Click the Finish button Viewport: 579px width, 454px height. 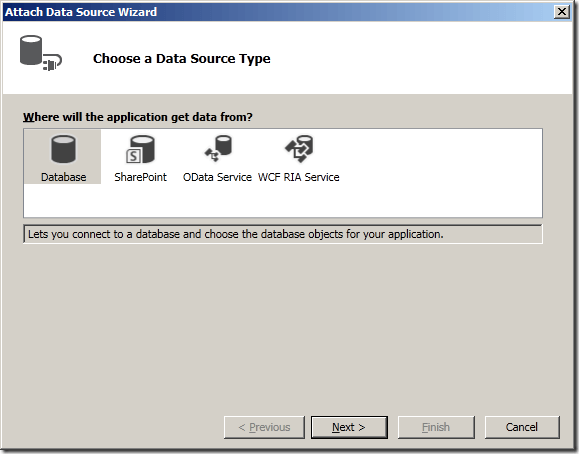point(436,427)
